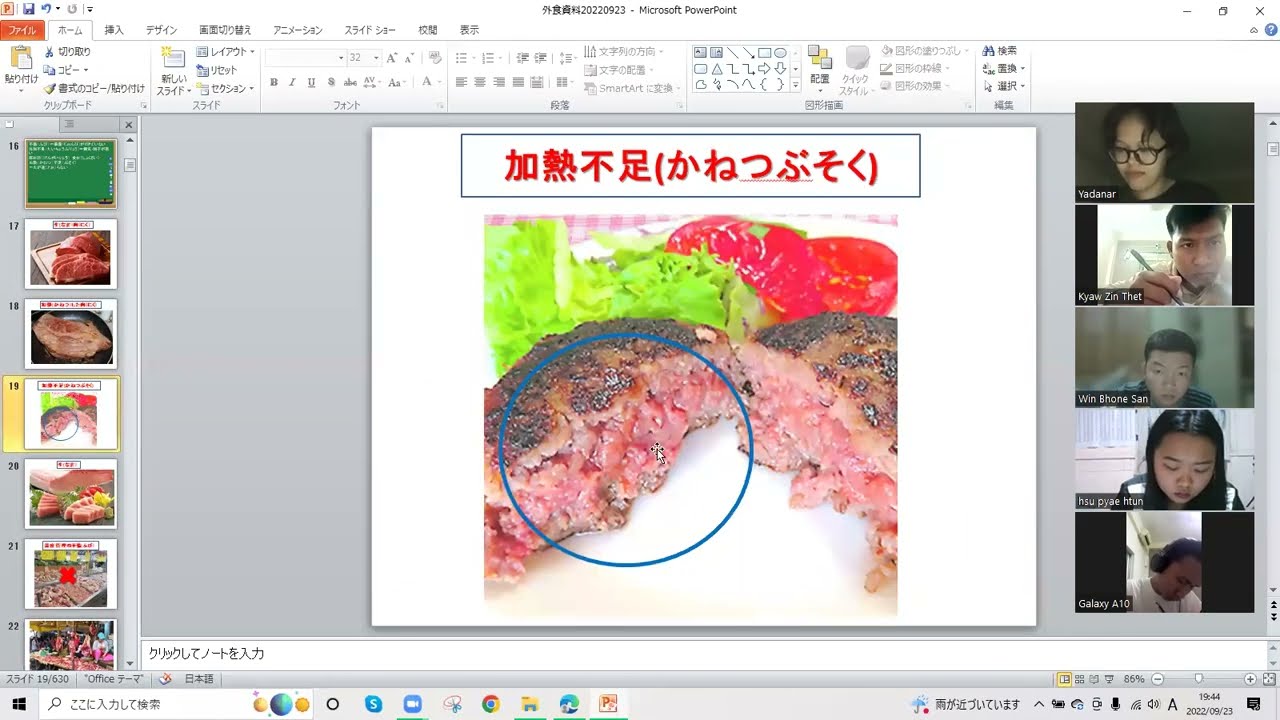This screenshot has height=720, width=1280.
Task: Open the ファイル tab
Action: [22, 31]
